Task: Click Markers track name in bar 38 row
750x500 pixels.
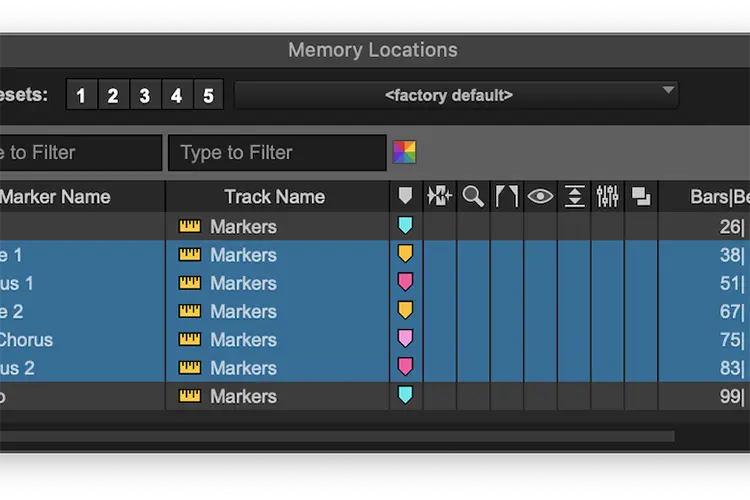Action: coord(243,255)
